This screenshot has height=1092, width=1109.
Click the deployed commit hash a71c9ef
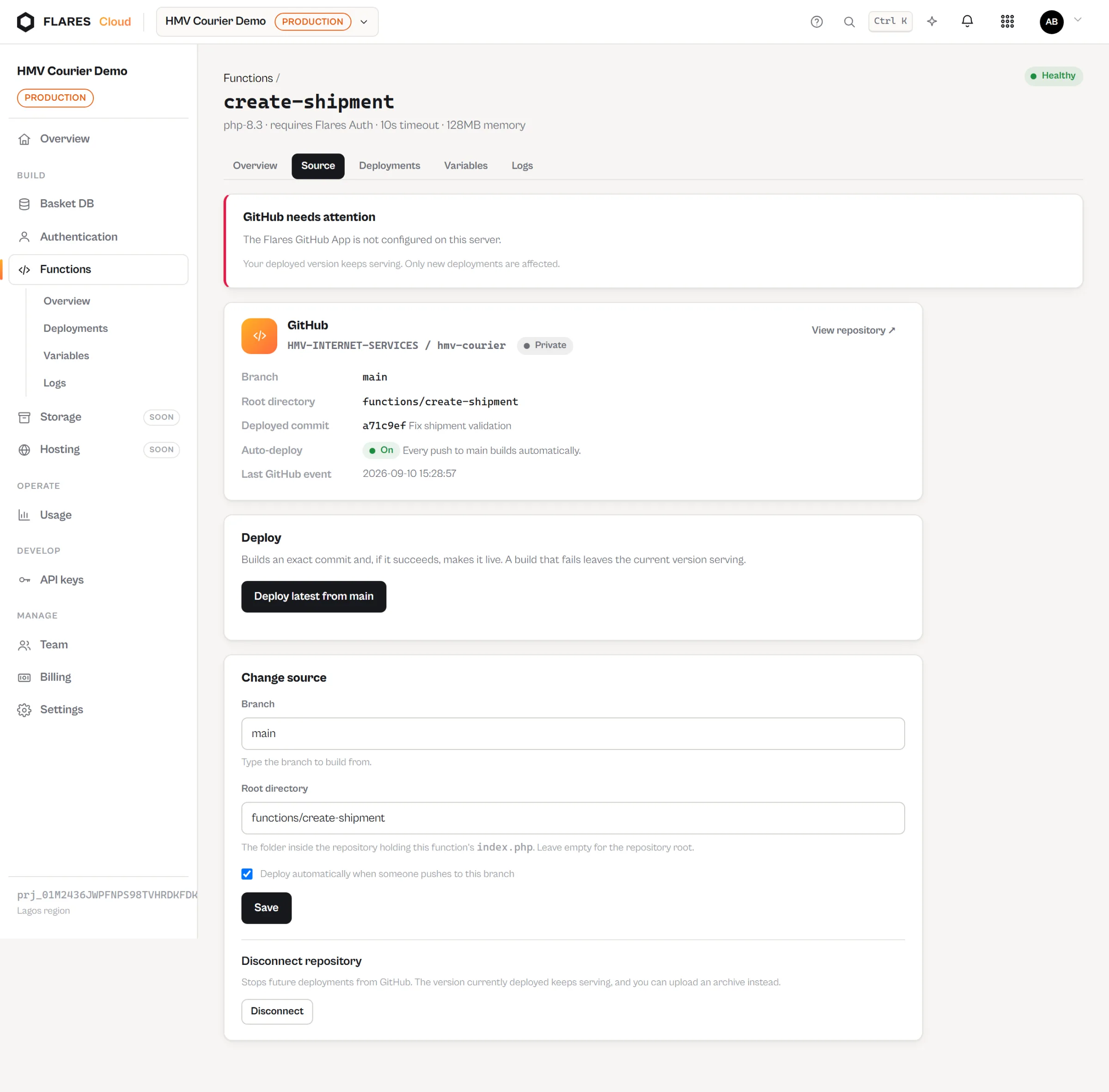coord(384,426)
